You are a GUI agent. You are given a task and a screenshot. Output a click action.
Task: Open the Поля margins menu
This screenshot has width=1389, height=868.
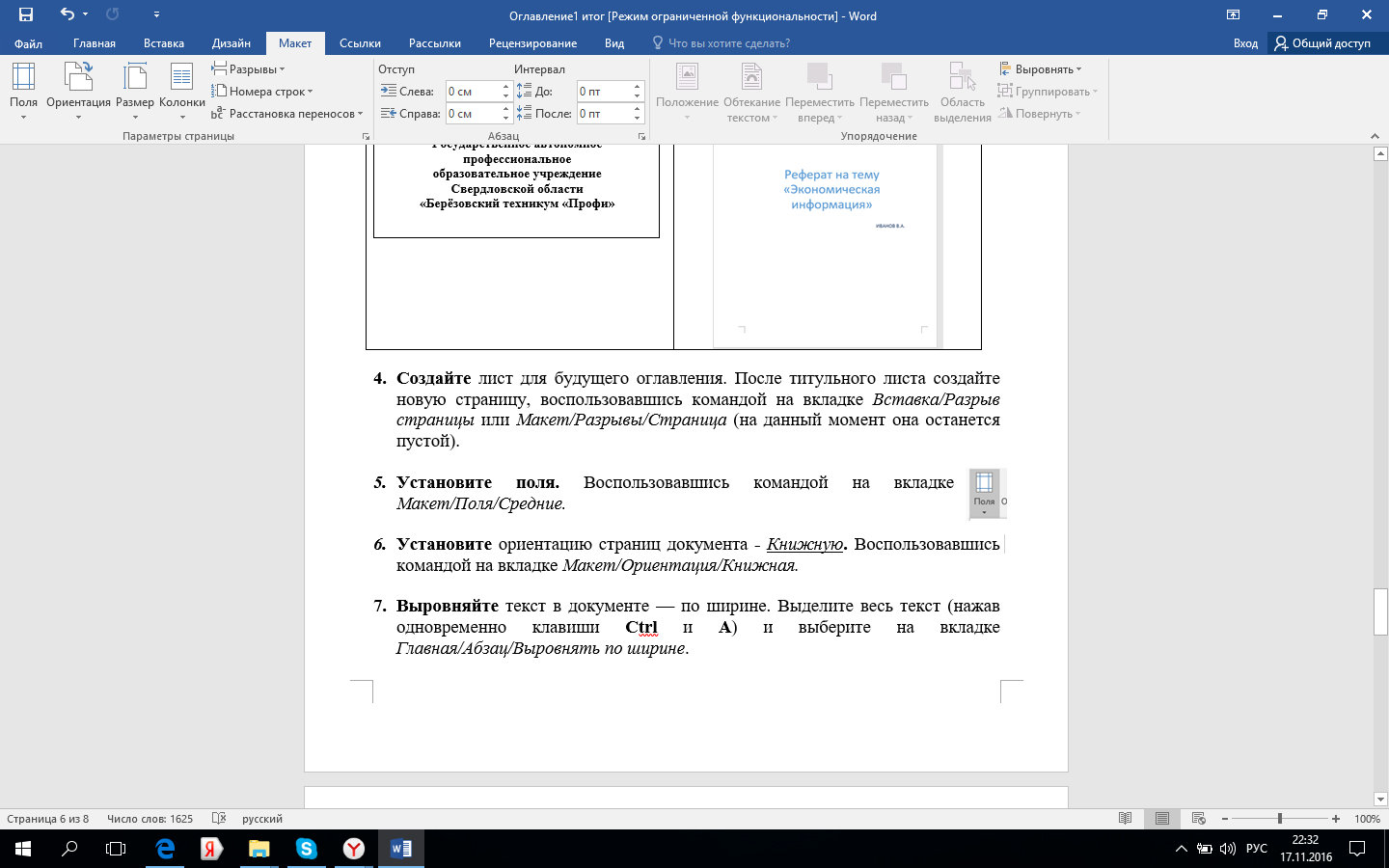(x=24, y=93)
